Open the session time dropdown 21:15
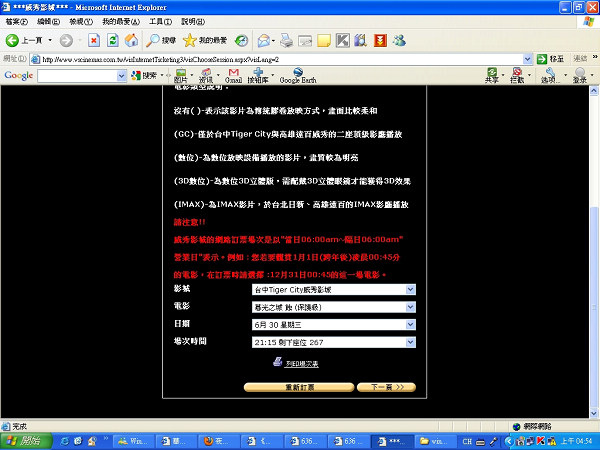This screenshot has width=600, height=450. coord(333,342)
